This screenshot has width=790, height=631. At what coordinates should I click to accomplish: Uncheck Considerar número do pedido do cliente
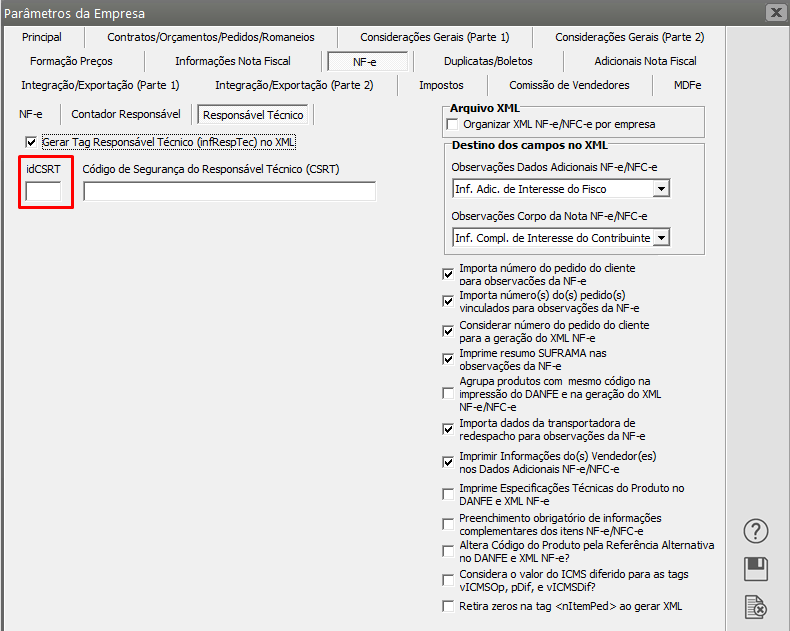448,331
